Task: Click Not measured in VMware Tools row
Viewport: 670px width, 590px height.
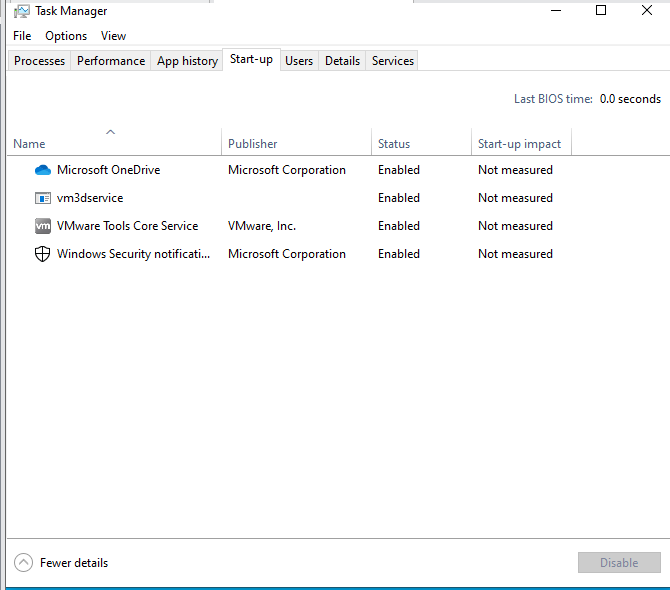Action: point(515,226)
